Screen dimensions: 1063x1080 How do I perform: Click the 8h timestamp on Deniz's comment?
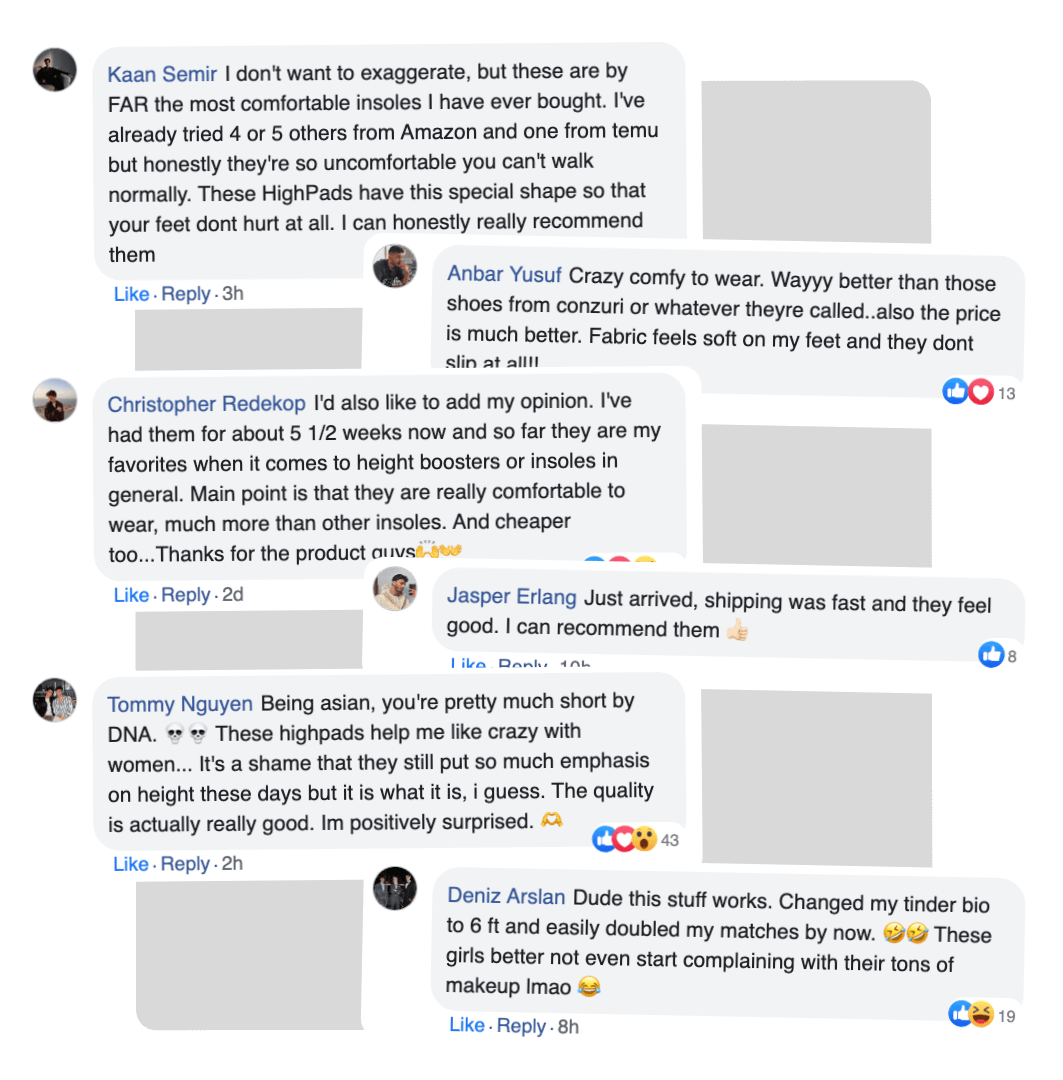[568, 1027]
